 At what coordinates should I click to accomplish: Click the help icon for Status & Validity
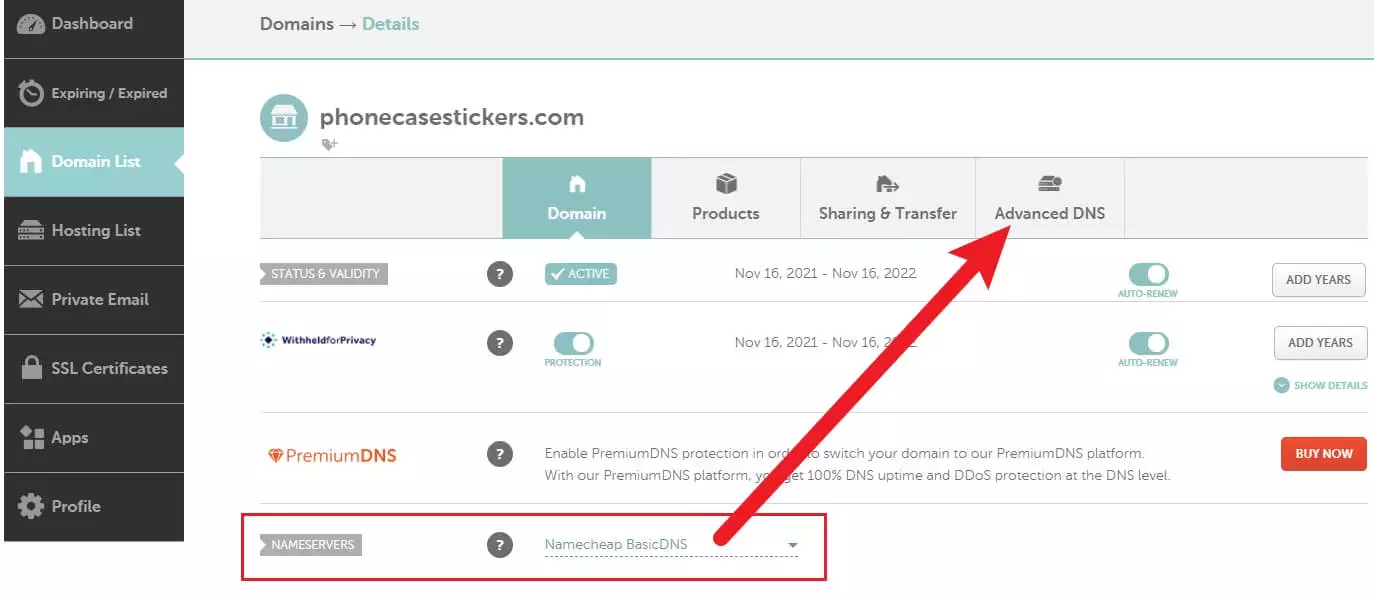click(500, 274)
